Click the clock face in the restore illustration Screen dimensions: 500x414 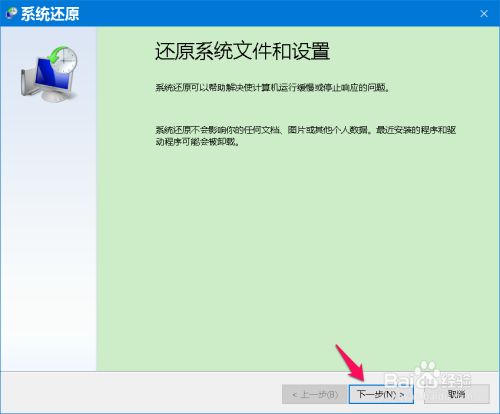[67, 60]
